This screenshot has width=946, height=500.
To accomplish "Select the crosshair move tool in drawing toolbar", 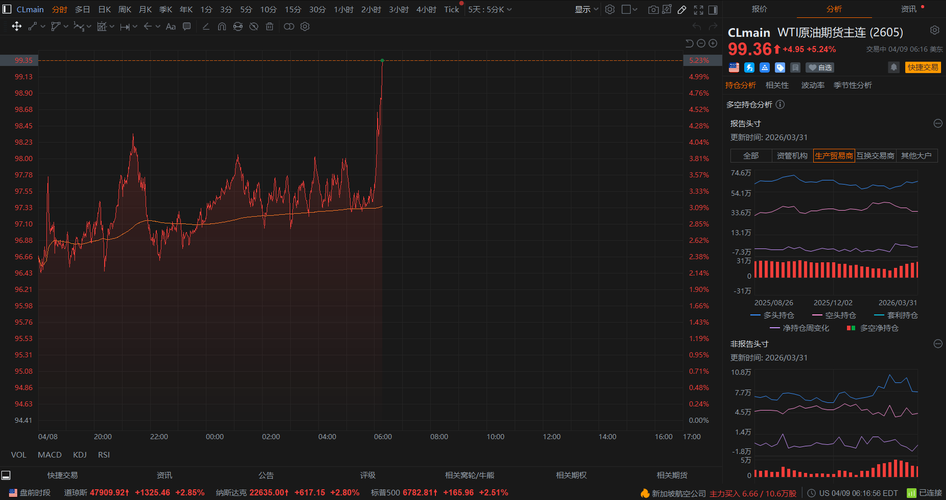I will point(17,26).
